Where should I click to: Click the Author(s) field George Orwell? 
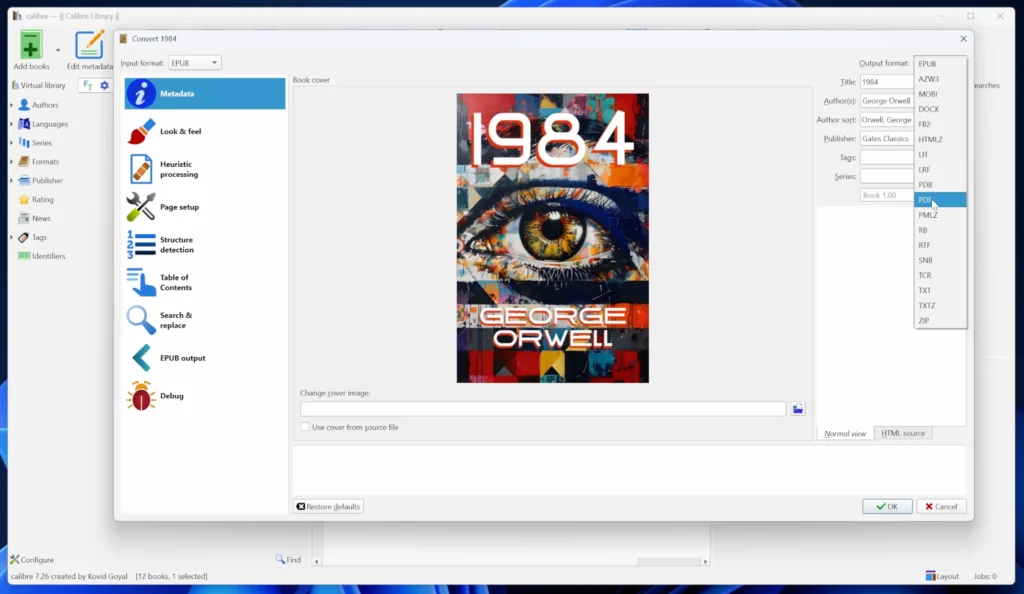(x=886, y=101)
